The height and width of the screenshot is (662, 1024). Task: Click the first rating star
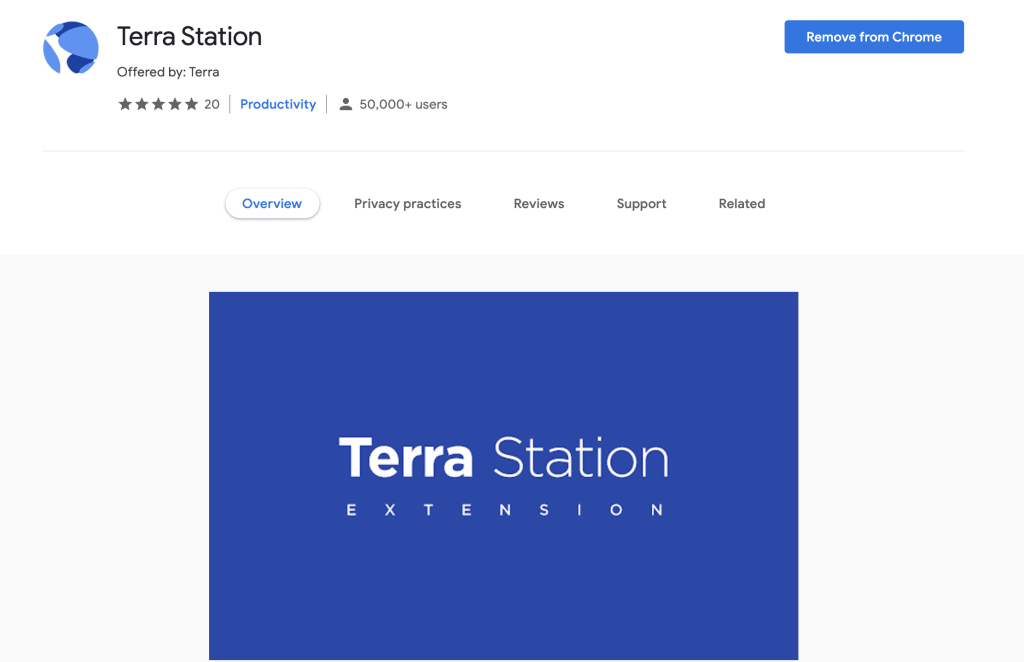point(125,104)
